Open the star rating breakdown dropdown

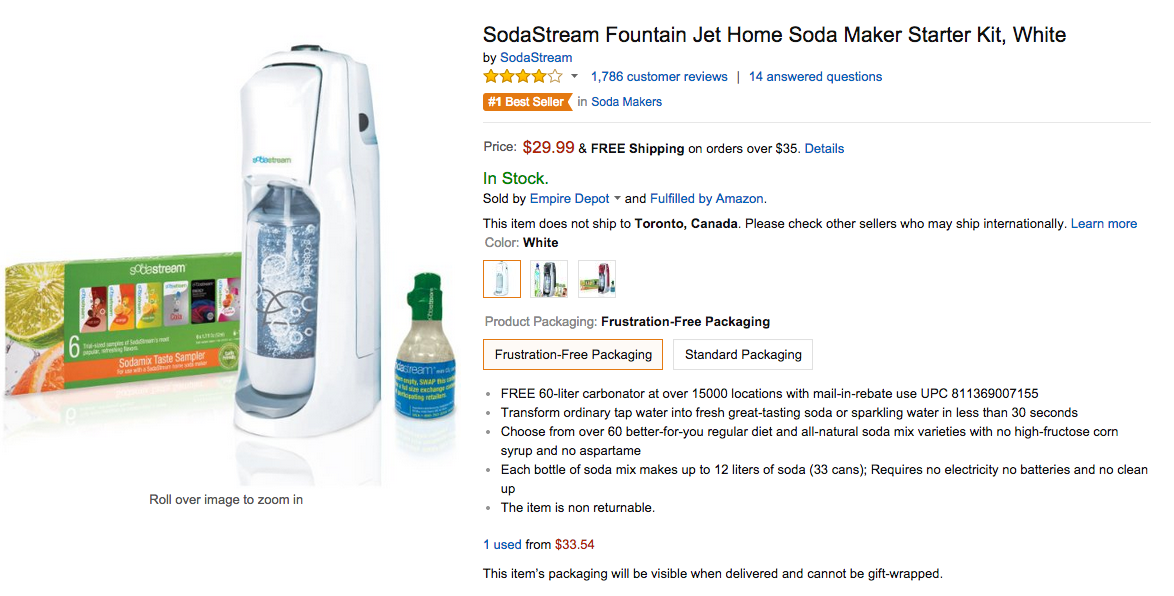click(572, 75)
